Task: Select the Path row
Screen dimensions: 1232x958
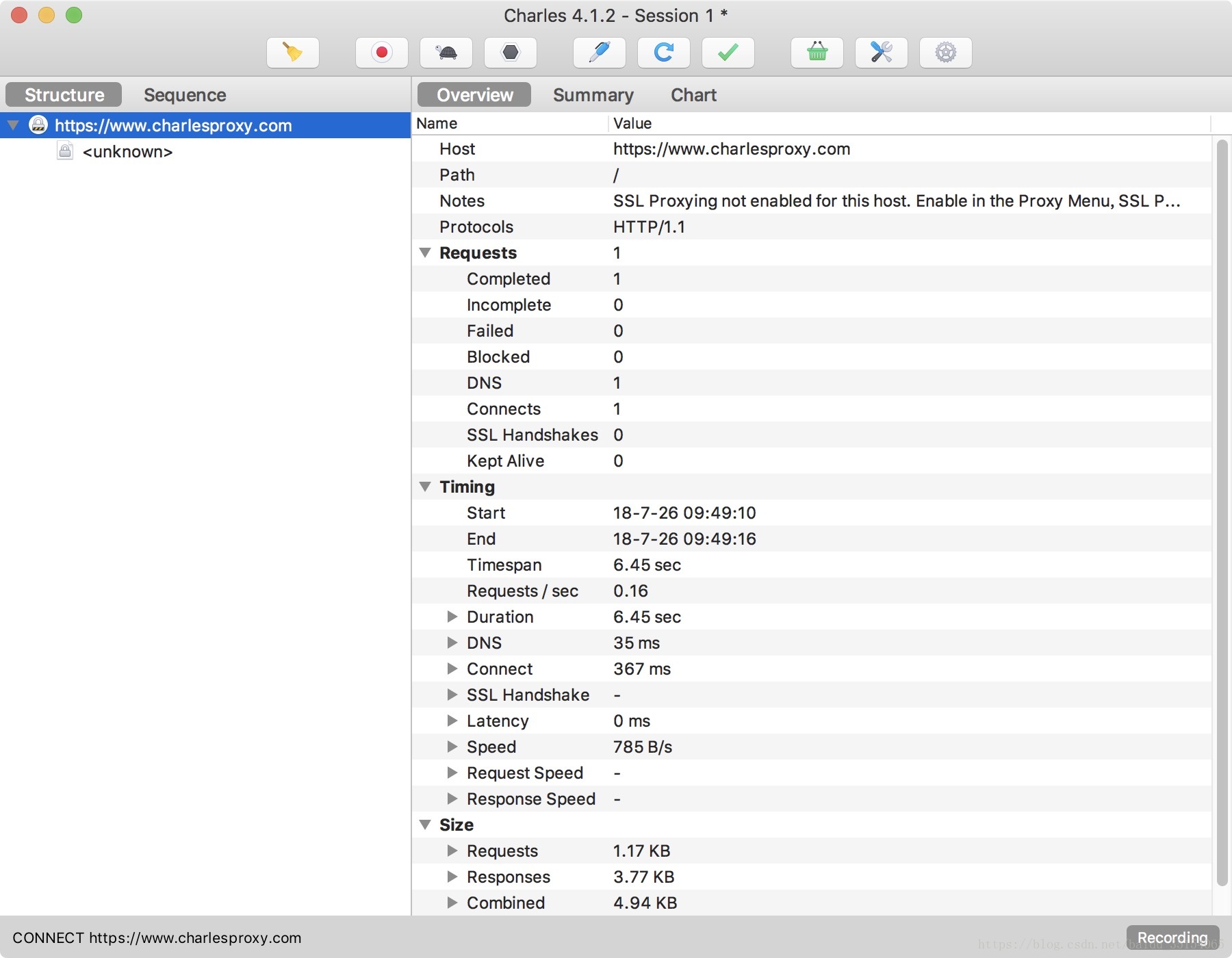Action: tap(812, 174)
